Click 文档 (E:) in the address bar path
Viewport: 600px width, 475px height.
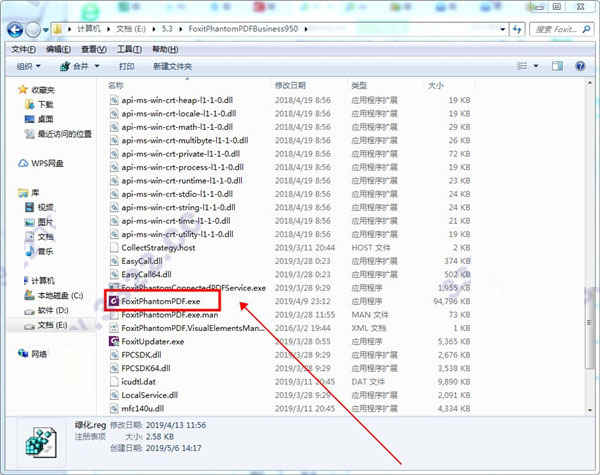[131, 29]
